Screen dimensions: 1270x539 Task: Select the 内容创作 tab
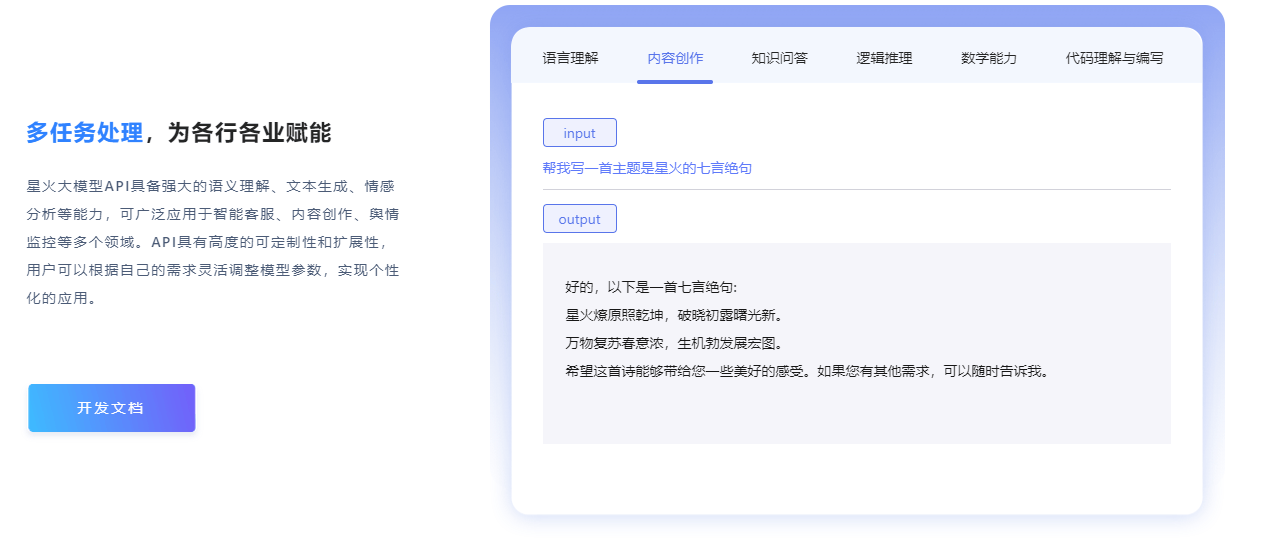point(675,58)
